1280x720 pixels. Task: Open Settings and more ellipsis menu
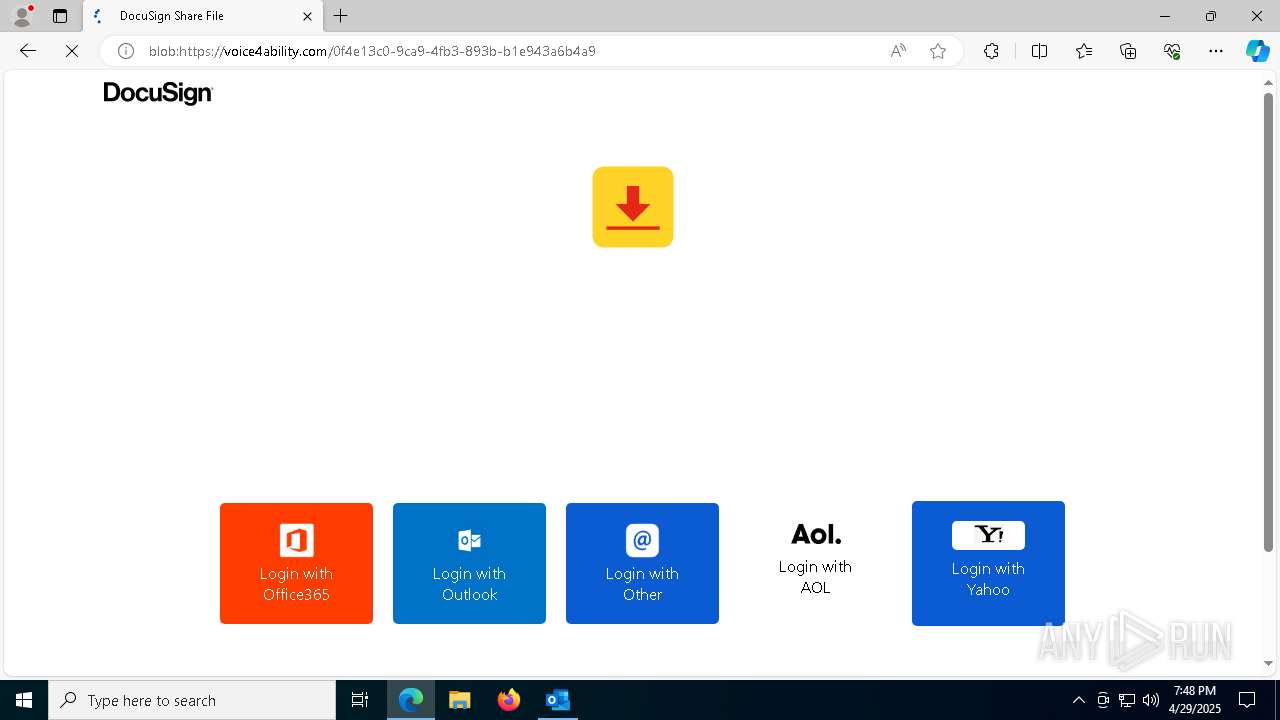point(1216,51)
